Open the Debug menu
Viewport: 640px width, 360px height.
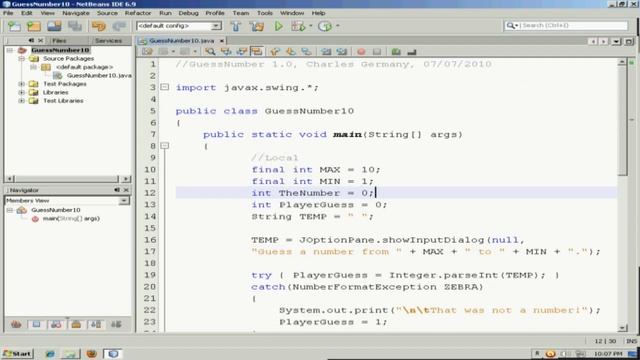pyautogui.click(x=188, y=13)
